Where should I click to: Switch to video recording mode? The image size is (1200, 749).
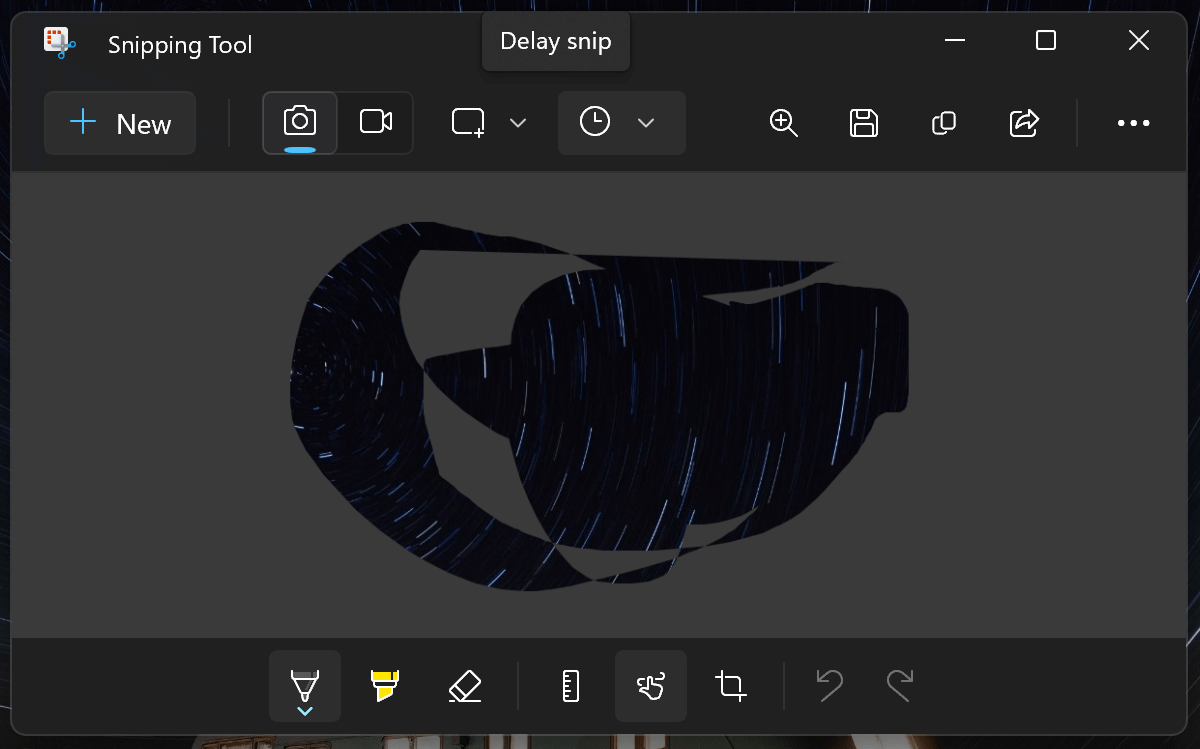pos(375,121)
